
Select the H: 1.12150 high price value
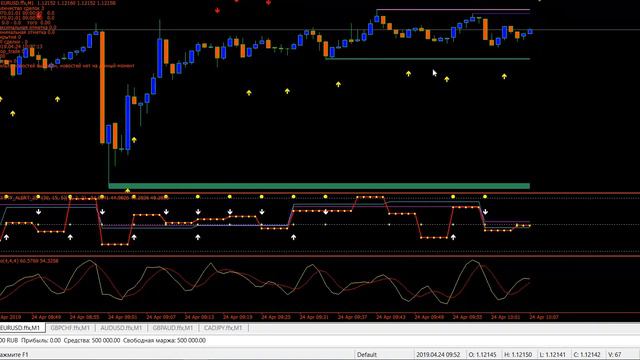coord(518,354)
